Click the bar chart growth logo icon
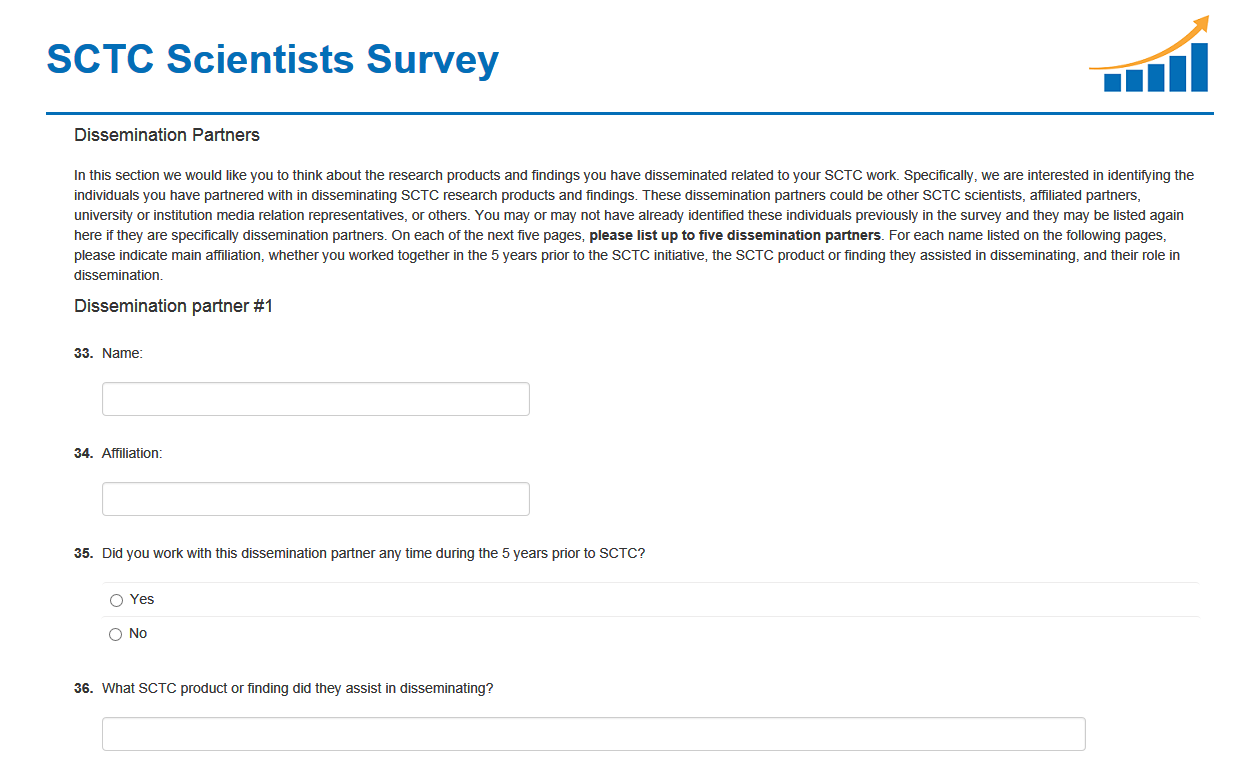1259x767 pixels. click(x=1150, y=57)
